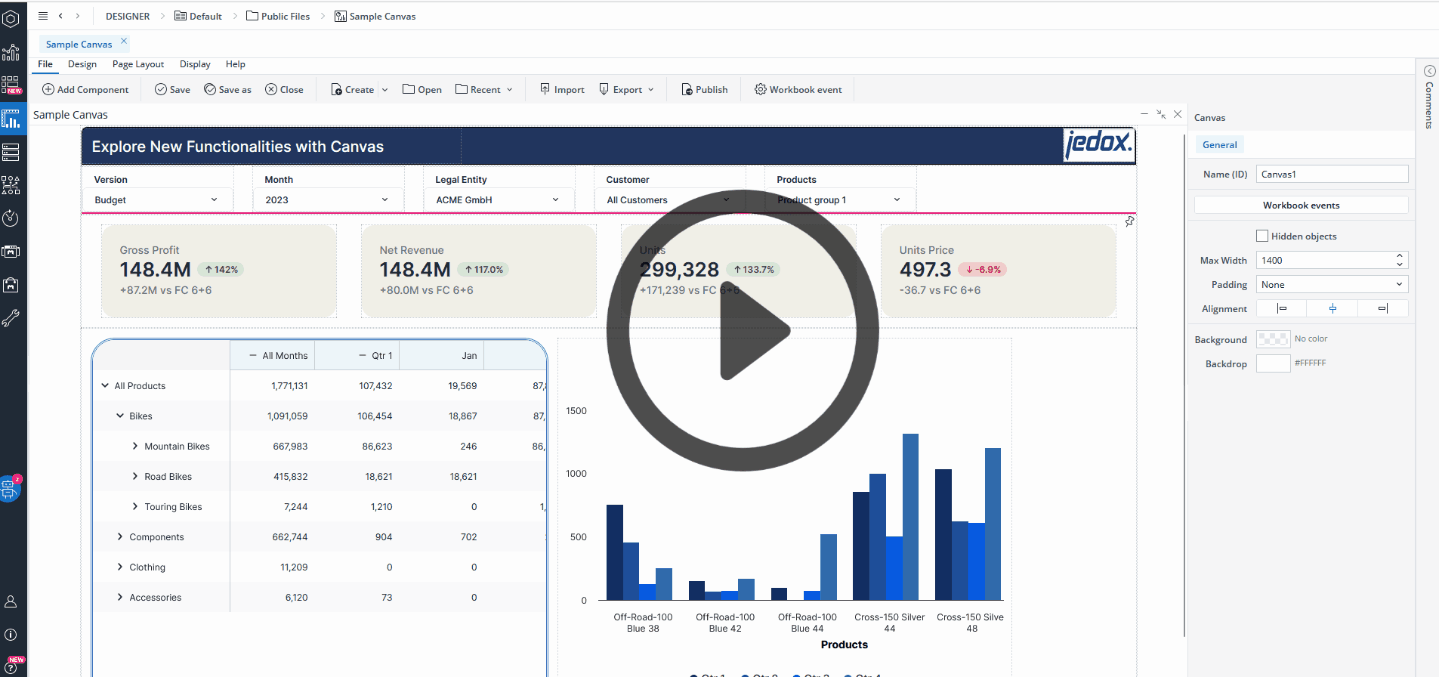Click the Publish toolbar icon
The width and height of the screenshot is (1439, 677).
pos(687,90)
